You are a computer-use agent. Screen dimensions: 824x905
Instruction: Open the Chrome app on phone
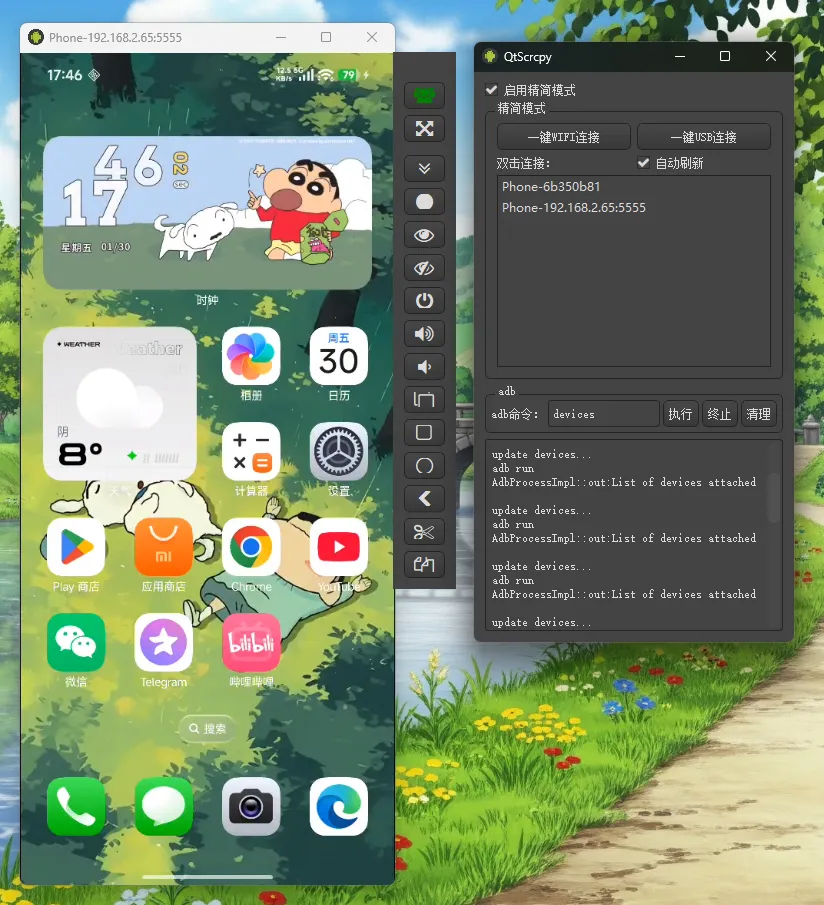pos(251,547)
